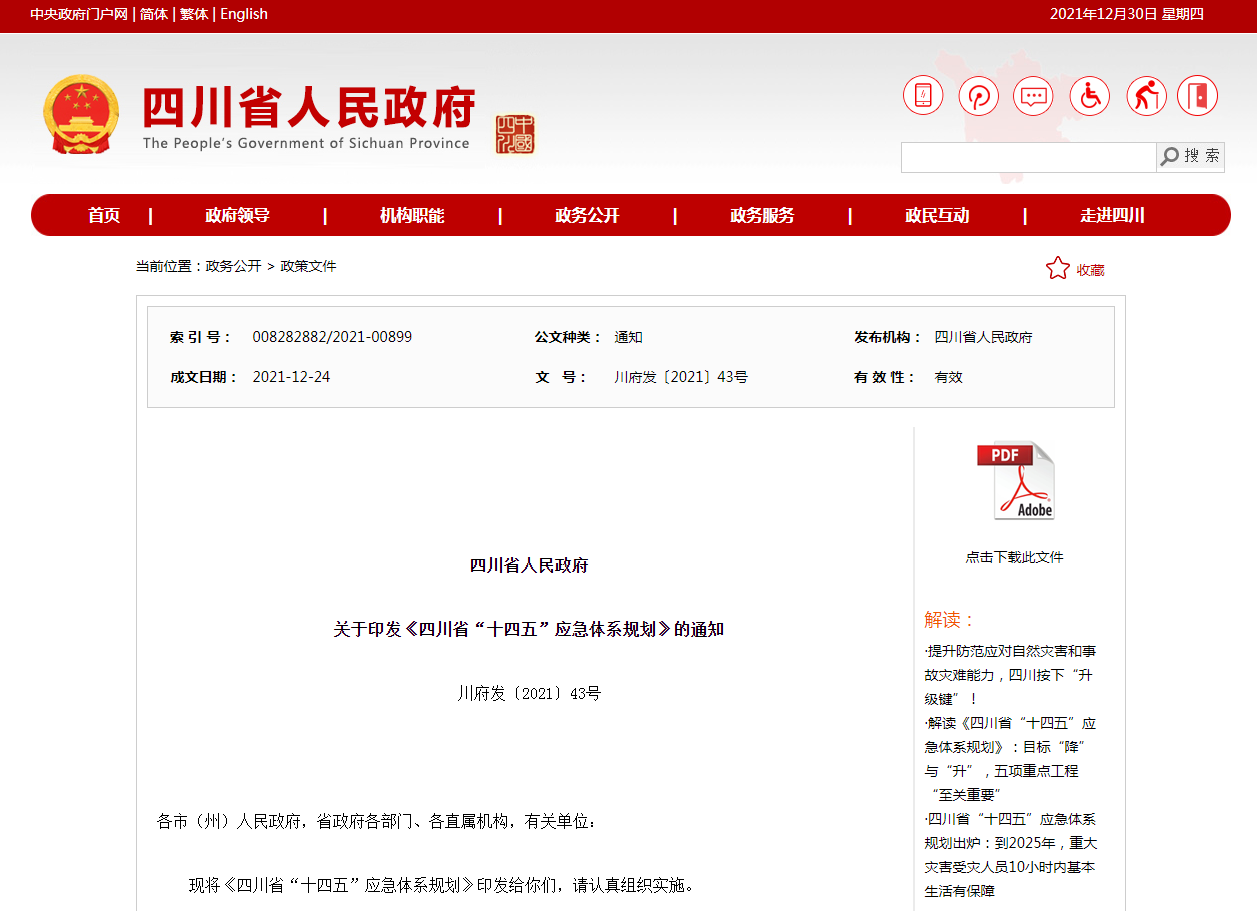Click the wheelchair accessibility icon
This screenshot has height=911, width=1257.
tap(1089, 95)
